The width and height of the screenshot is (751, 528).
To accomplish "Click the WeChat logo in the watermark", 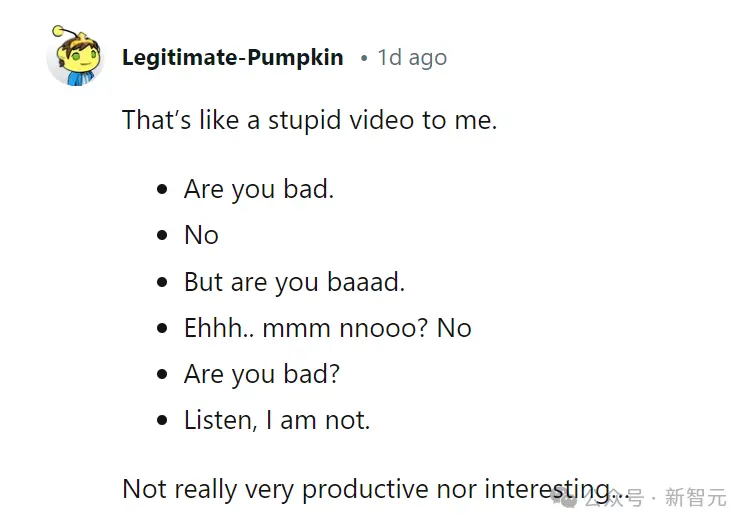I will coord(564,498).
